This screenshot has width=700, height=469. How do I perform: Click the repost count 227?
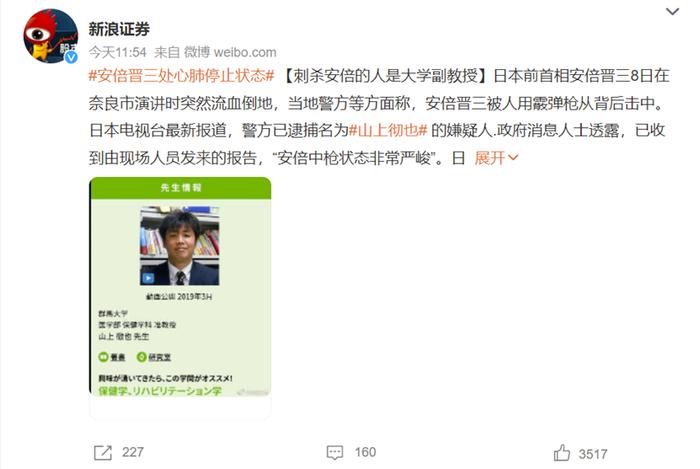click(x=133, y=452)
